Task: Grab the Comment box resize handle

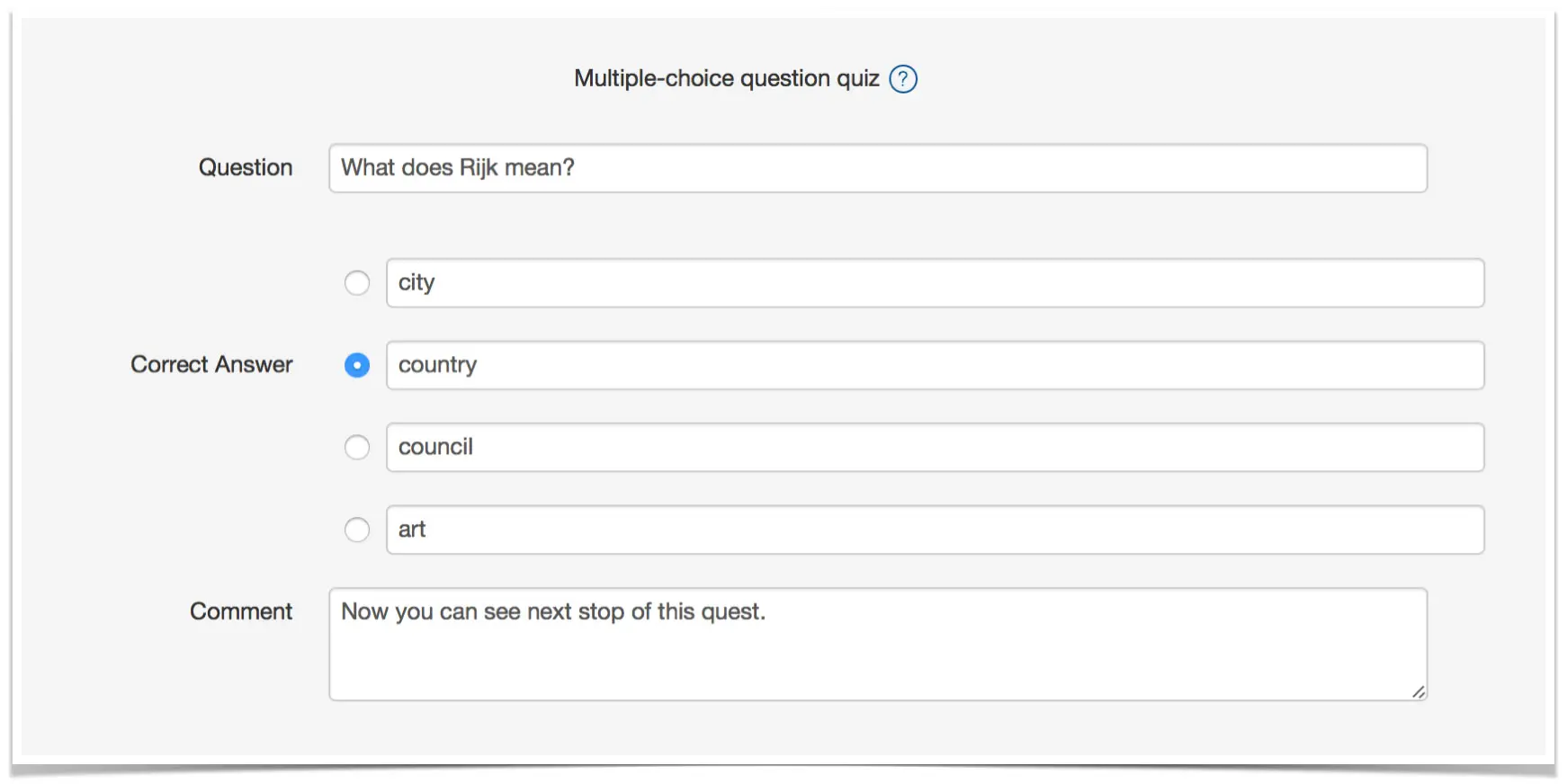Action: coord(1418,691)
